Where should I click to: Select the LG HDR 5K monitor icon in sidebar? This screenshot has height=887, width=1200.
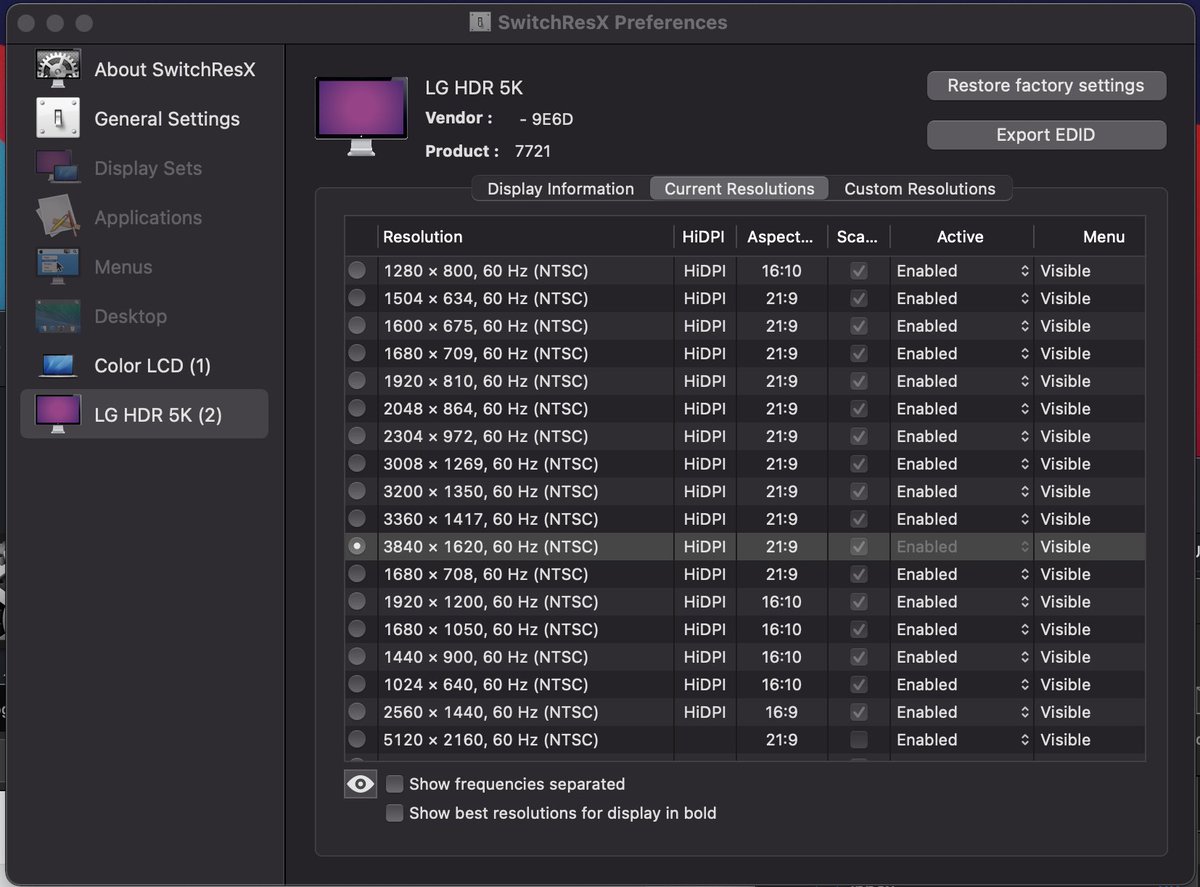pyautogui.click(x=57, y=414)
